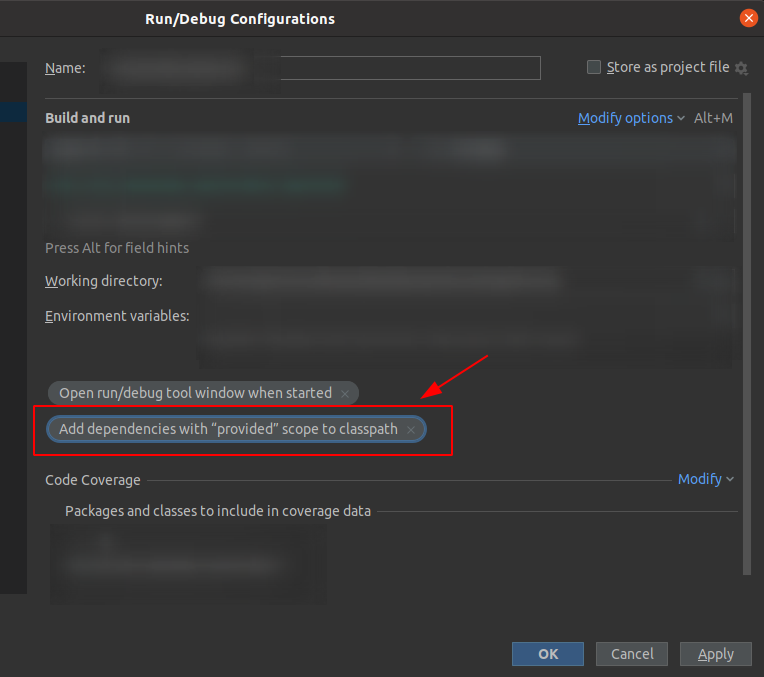Click the dialog's vertical scrollbar
This screenshot has height=677, width=764.
tap(747, 334)
